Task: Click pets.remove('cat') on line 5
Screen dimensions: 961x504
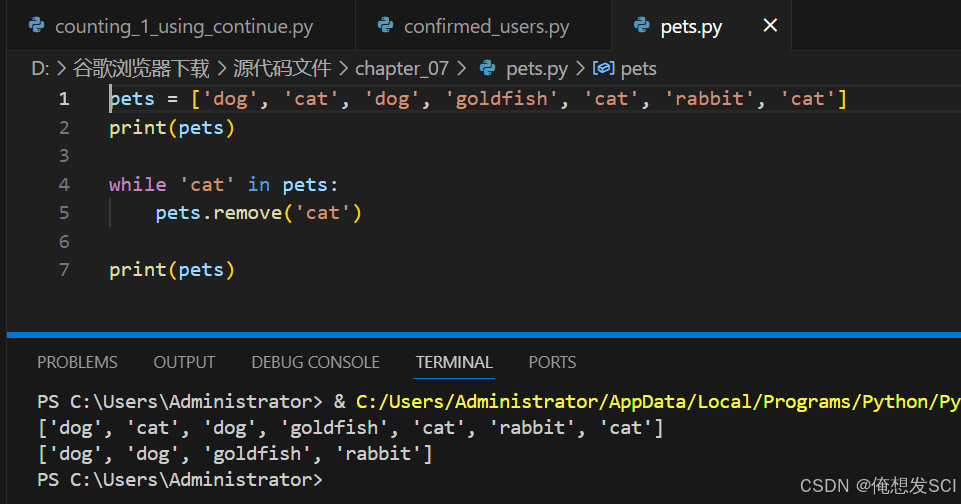Action: click(x=259, y=213)
